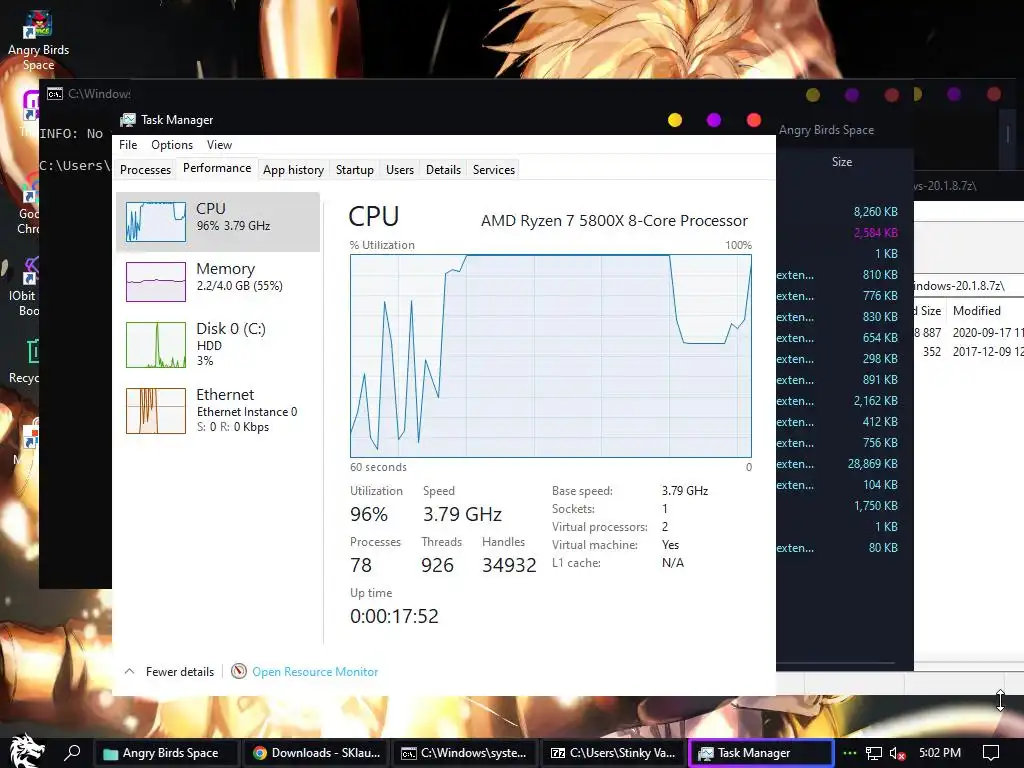Select the 2020-09-17 row in 7-Zip
The width and height of the screenshot is (1024, 768).
tap(969, 332)
